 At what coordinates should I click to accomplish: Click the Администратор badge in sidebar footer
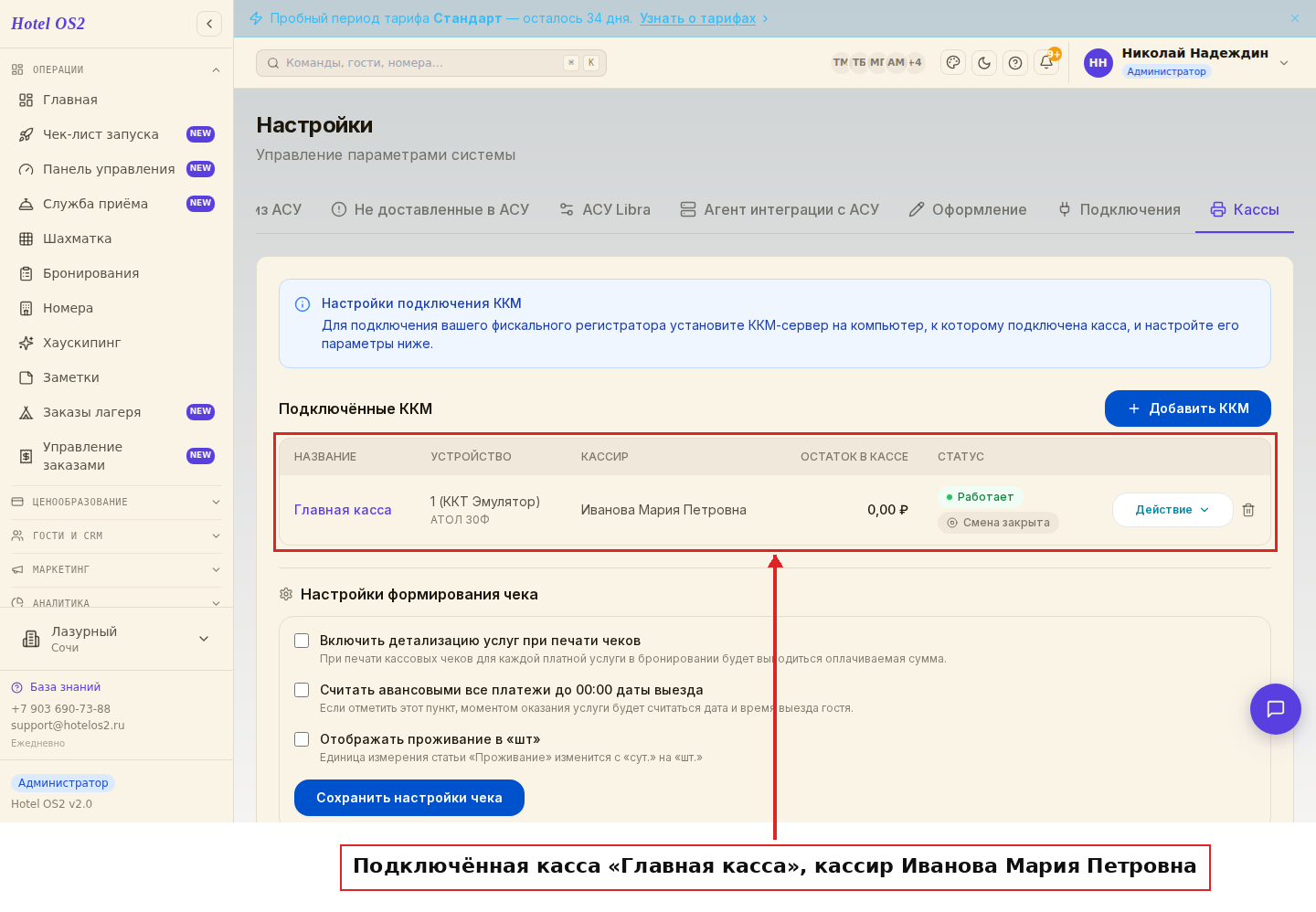63,783
